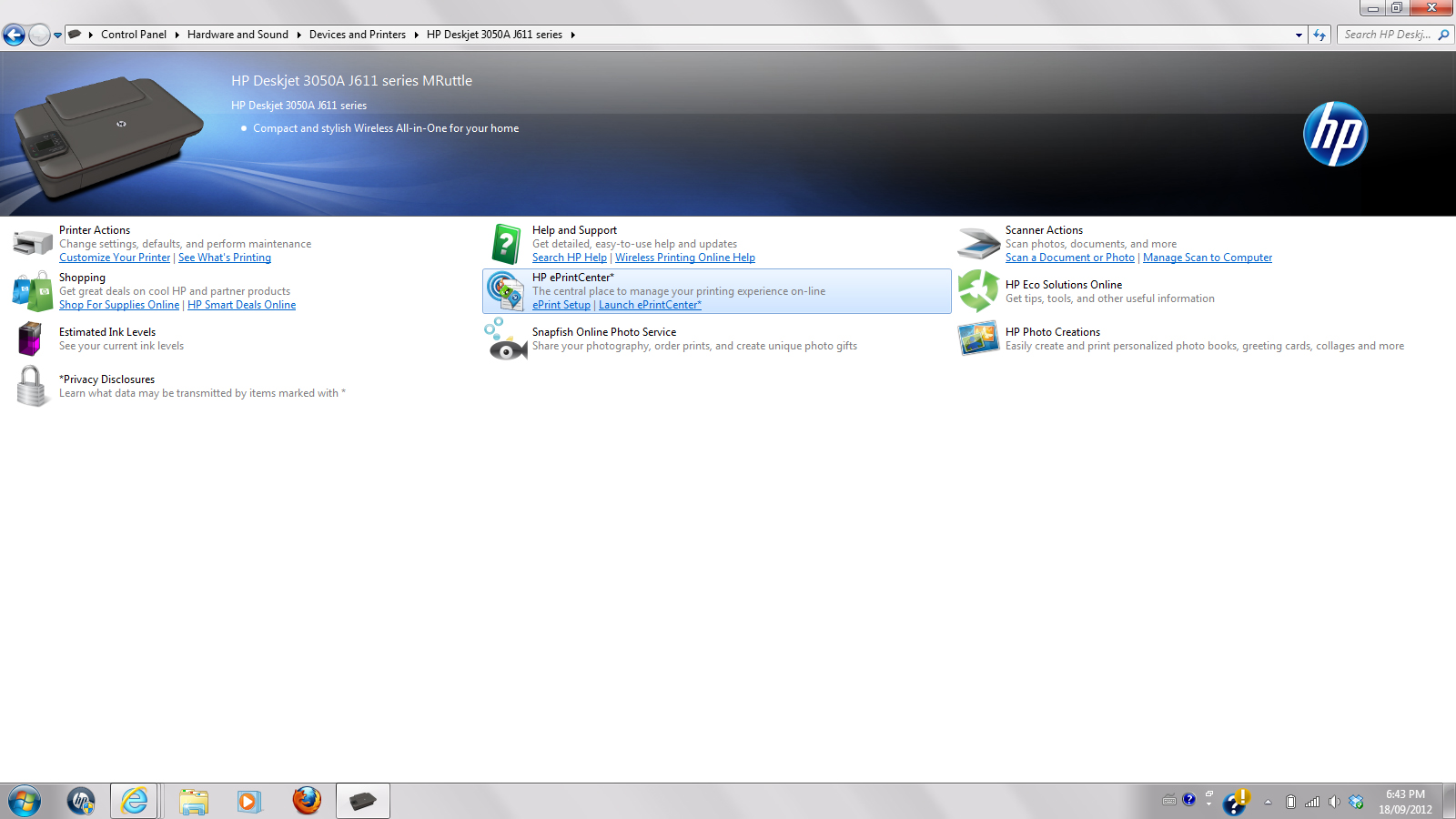Open Manage Scan to Computer link

coord(1208,258)
